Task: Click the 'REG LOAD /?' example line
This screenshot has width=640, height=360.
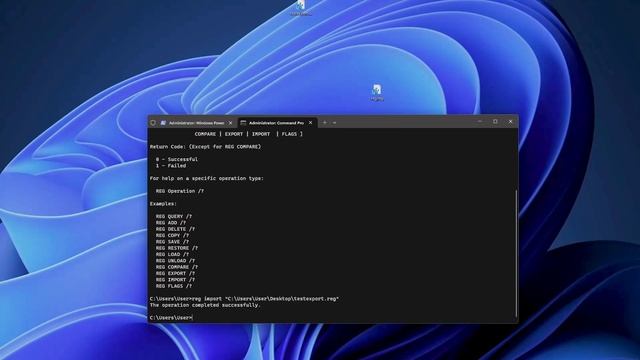Action: (172, 254)
